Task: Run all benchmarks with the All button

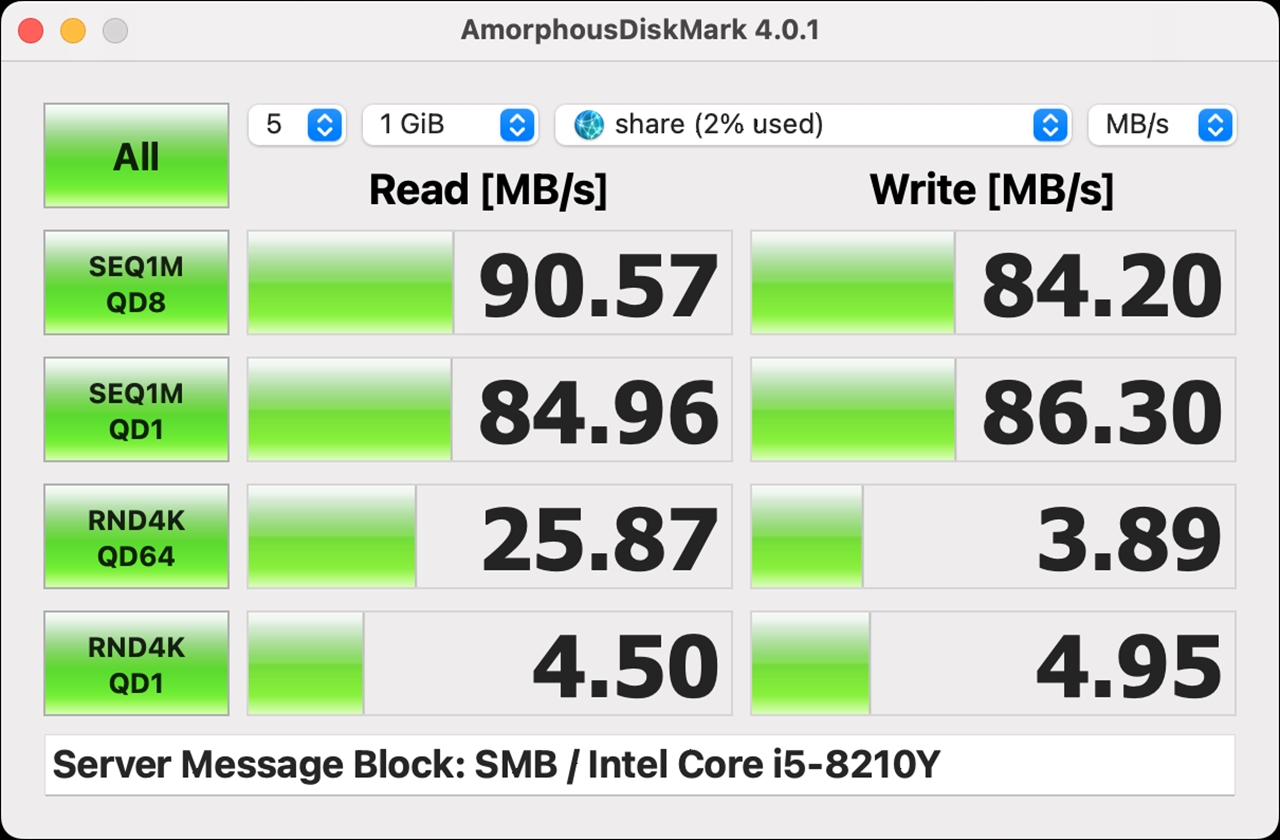Action: (x=136, y=156)
